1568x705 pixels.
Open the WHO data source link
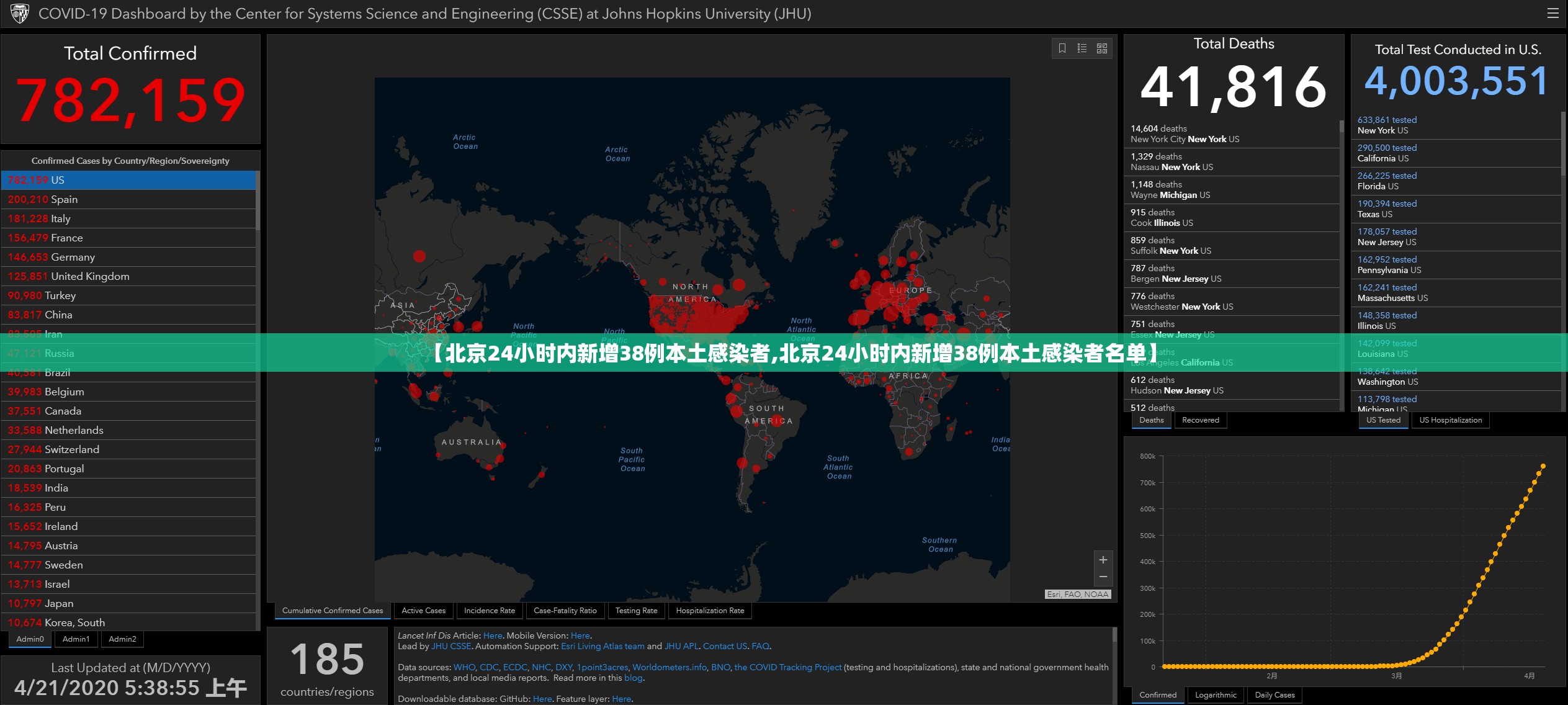pos(464,667)
